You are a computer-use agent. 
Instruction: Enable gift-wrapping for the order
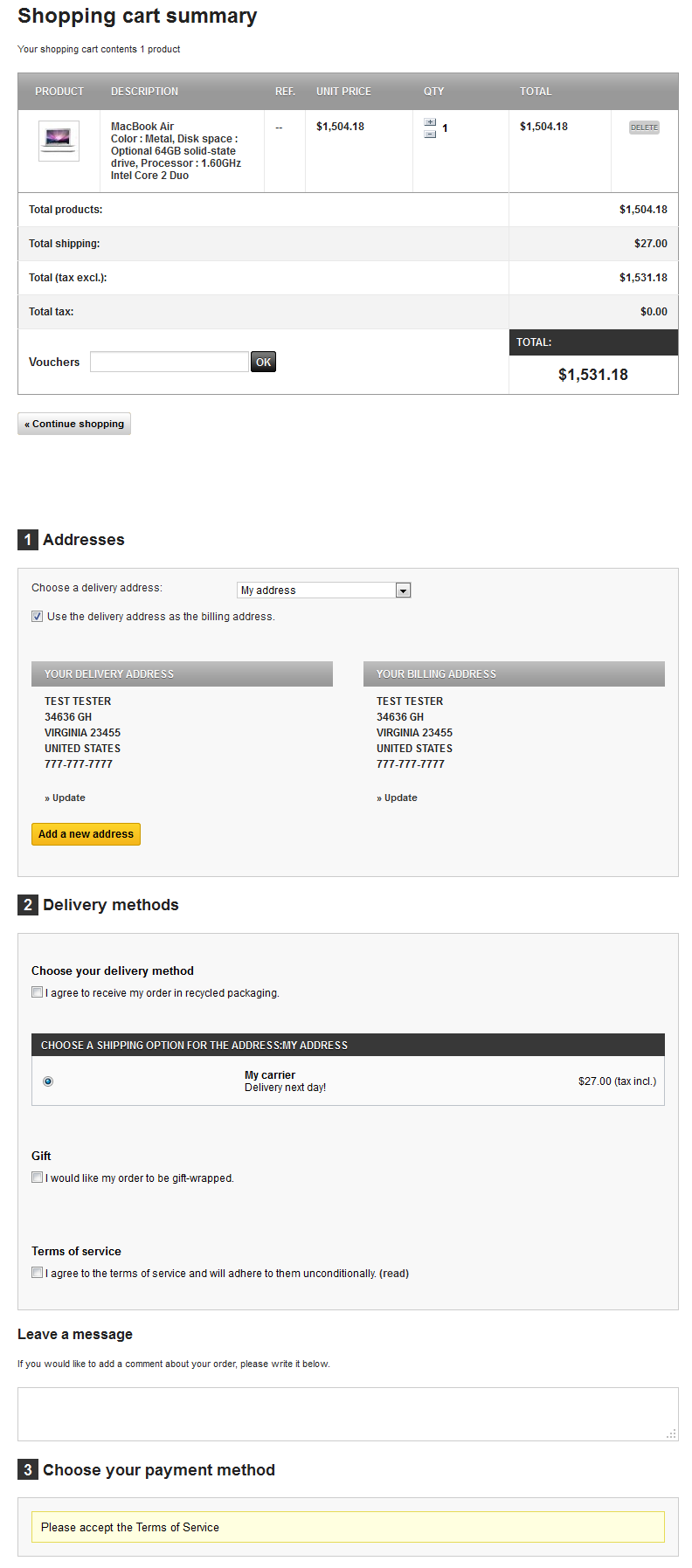click(x=38, y=1178)
